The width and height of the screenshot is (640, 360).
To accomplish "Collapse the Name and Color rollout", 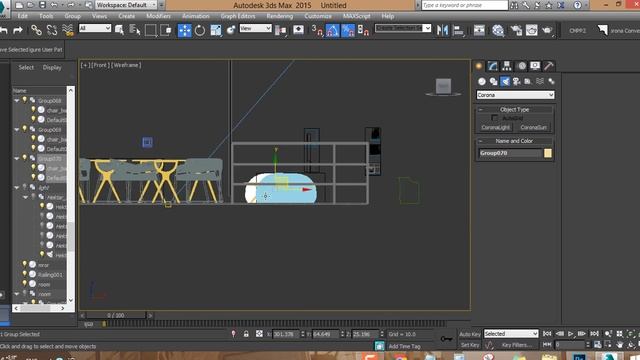I will click(x=481, y=141).
